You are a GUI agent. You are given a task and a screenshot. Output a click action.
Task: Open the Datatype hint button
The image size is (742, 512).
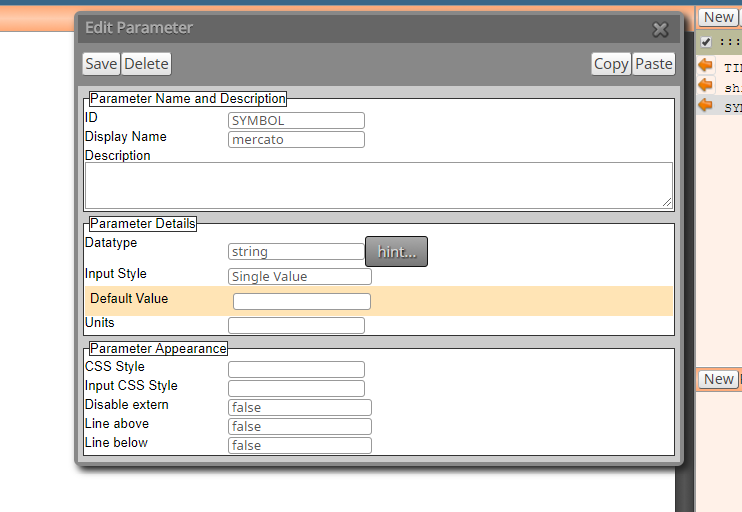(397, 252)
